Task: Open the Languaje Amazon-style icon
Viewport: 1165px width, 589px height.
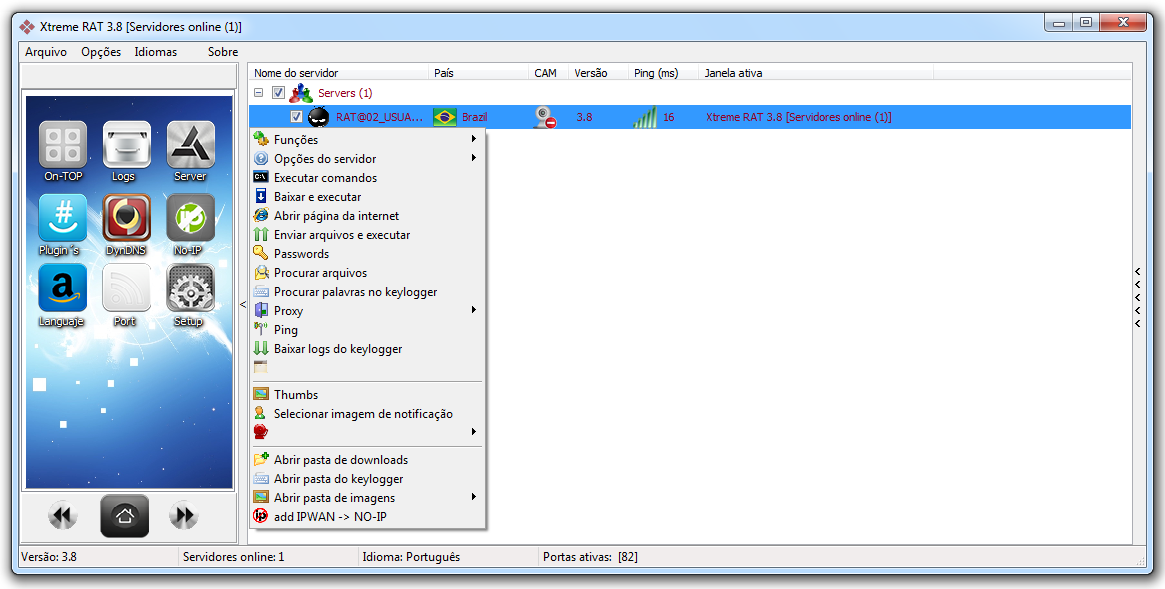Action: pyautogui.click(x=63, y=288)
